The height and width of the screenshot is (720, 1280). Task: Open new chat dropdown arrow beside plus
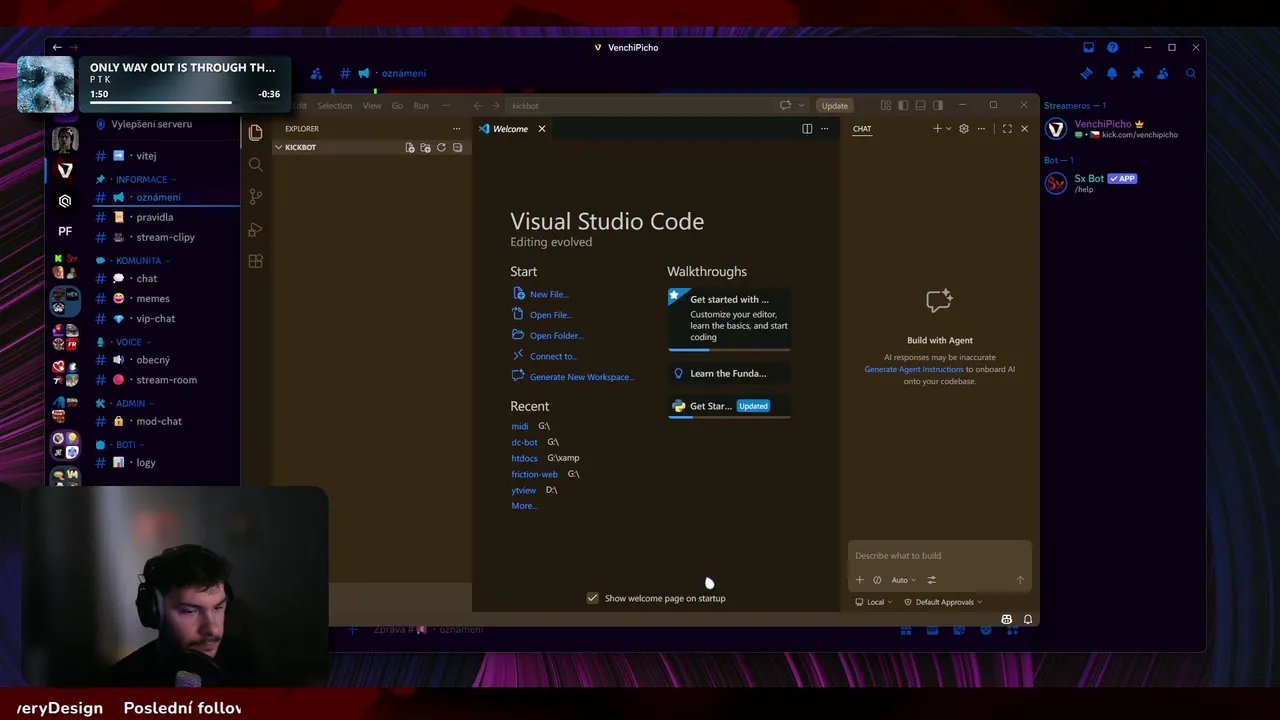pyautogui.click(x=948, y=128)
